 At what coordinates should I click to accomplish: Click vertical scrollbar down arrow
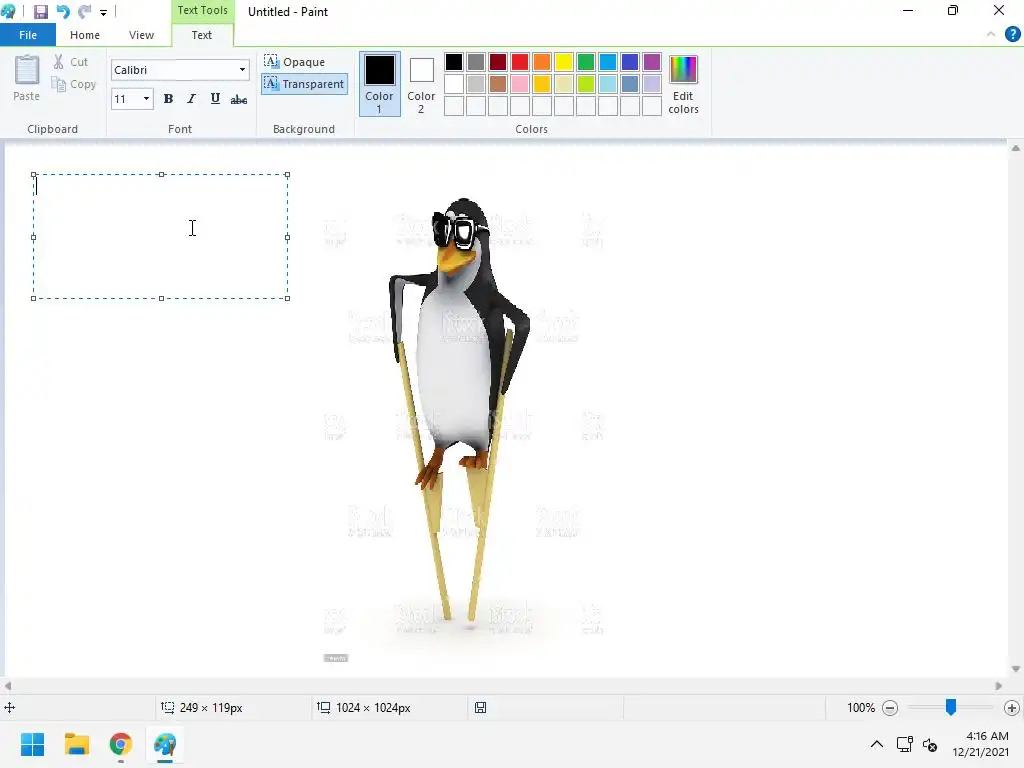pyautogui.click(x=1016, y=669)
